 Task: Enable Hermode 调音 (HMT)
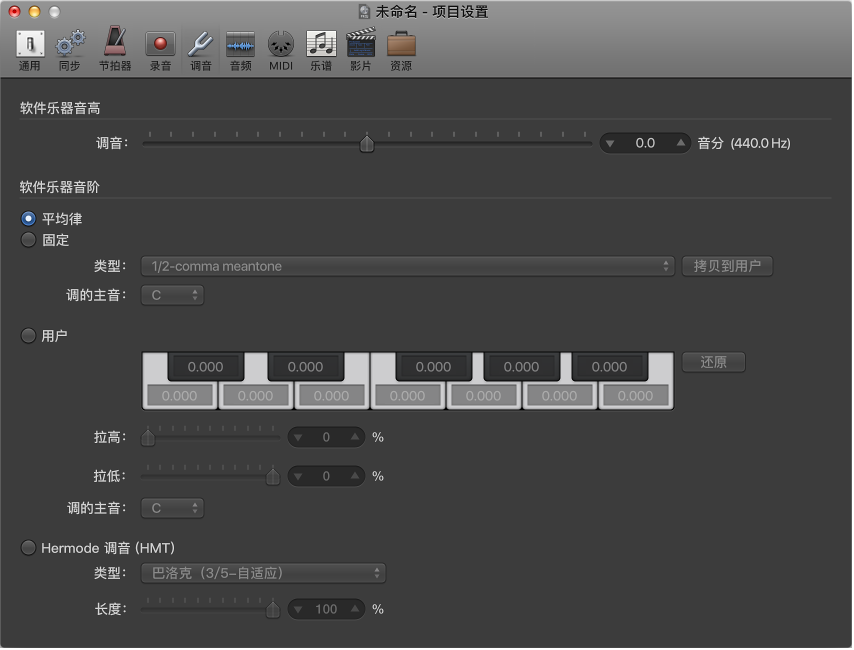[28, 548]
